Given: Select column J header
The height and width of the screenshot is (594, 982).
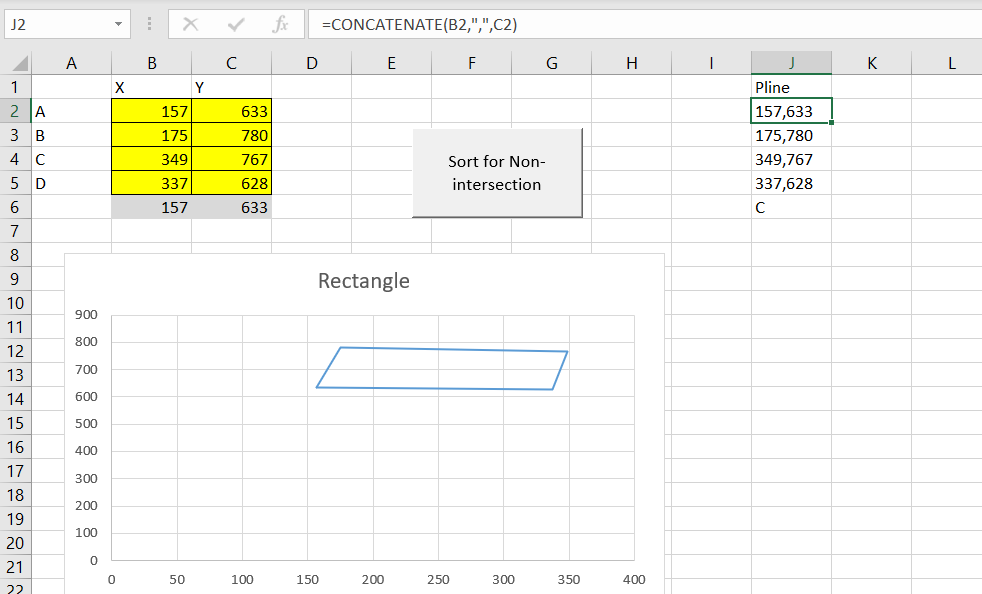Looking at the screenshot, I should tap(792, 63).
